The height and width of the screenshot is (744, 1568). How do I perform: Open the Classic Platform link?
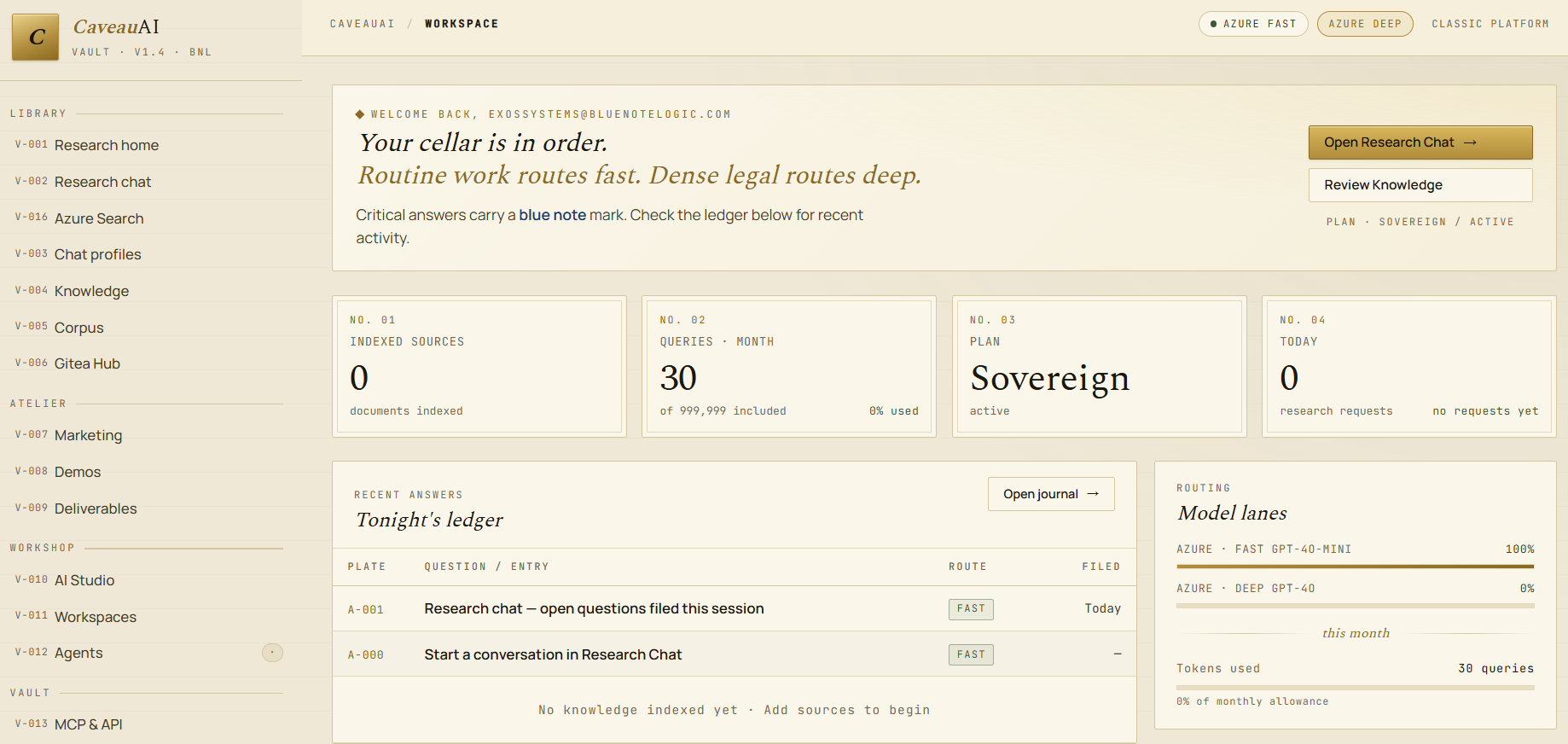[1490, 24]
